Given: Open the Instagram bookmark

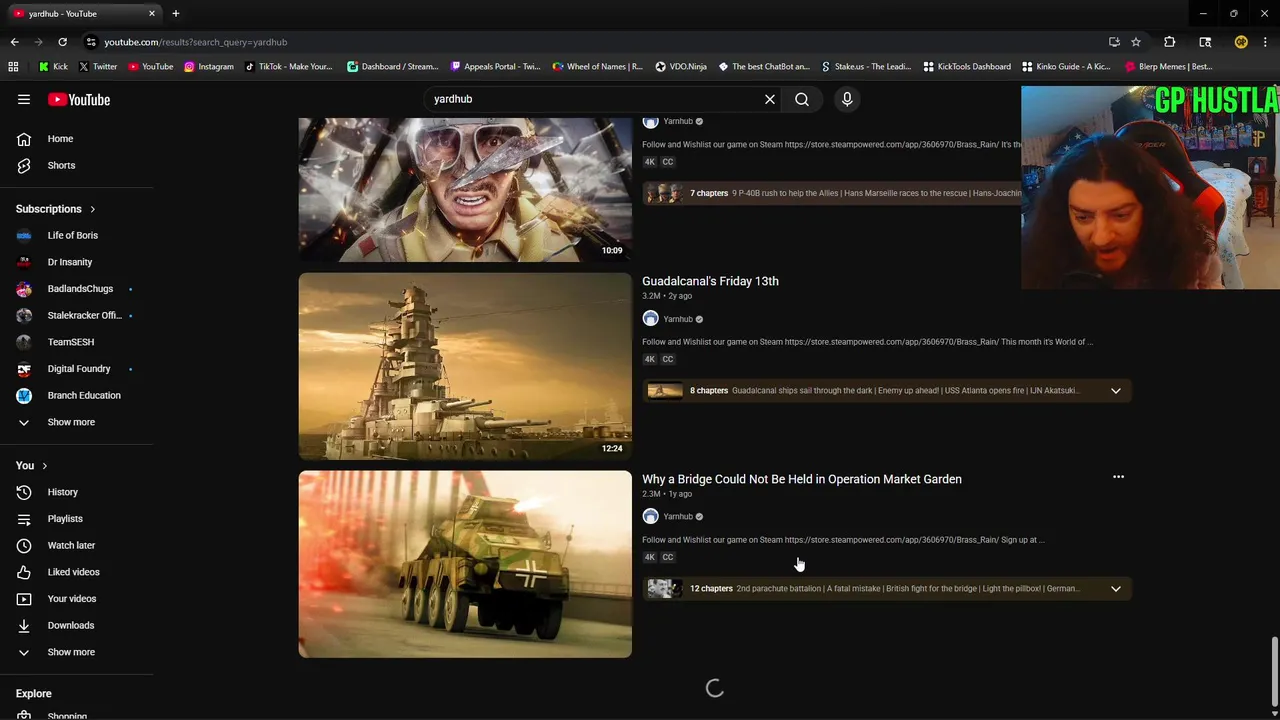Looking at the screenshot, I should (x=208, y=67).
